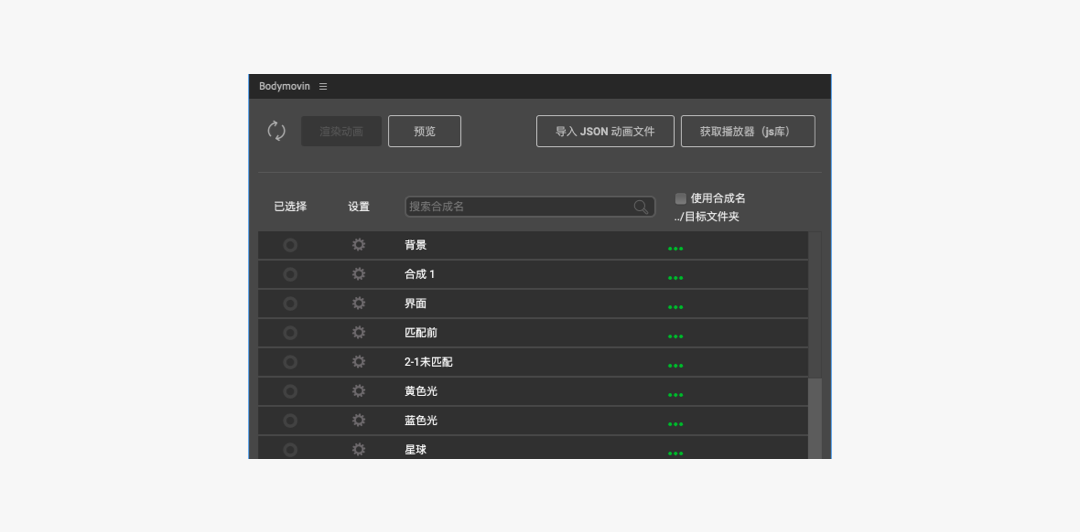Screen dimensions: 1080x532
Task: Open settings gear for 背景
Action: 358,245
